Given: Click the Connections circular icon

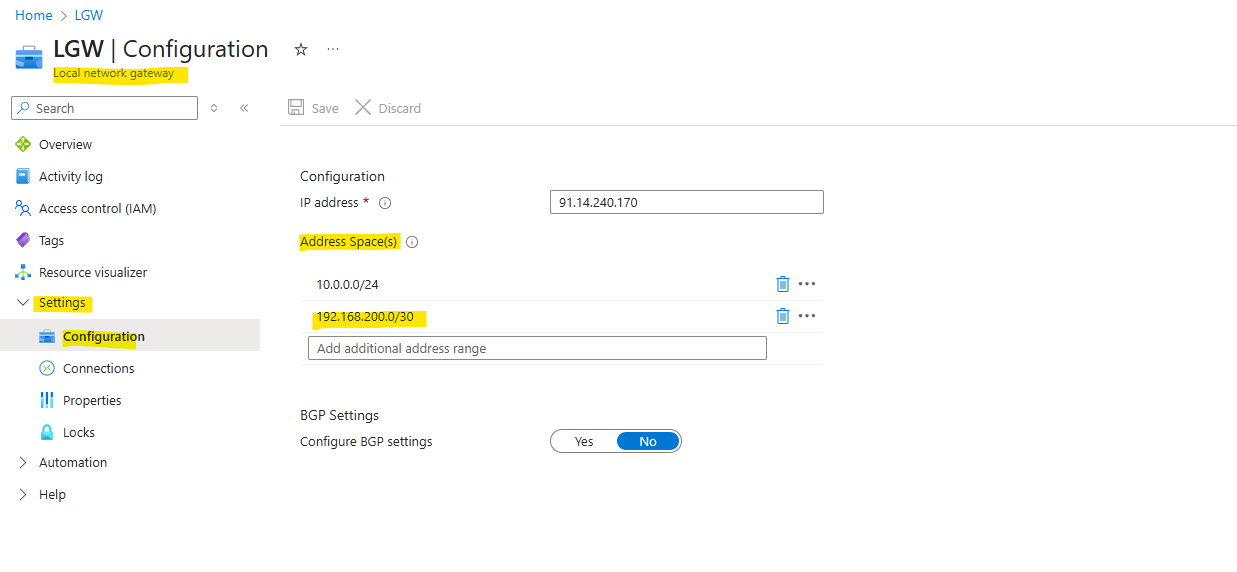Looking at the screenshot, I should 47,368.
